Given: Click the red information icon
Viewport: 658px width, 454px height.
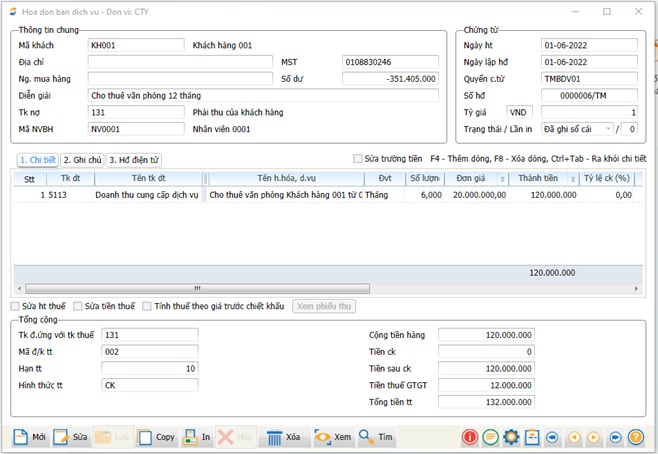Looking at the screenshot, I should coord(469,437).
